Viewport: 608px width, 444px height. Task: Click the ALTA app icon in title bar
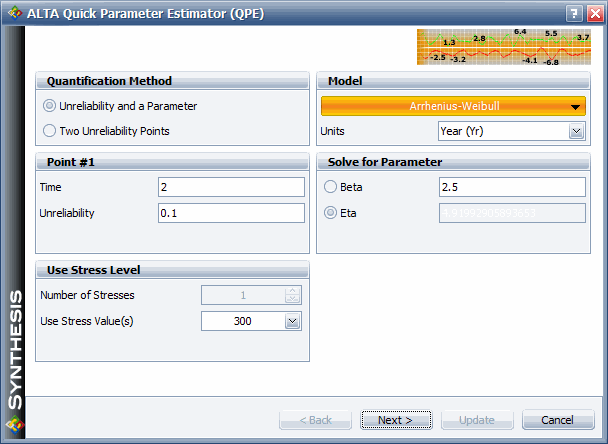[x=15, y=13]
